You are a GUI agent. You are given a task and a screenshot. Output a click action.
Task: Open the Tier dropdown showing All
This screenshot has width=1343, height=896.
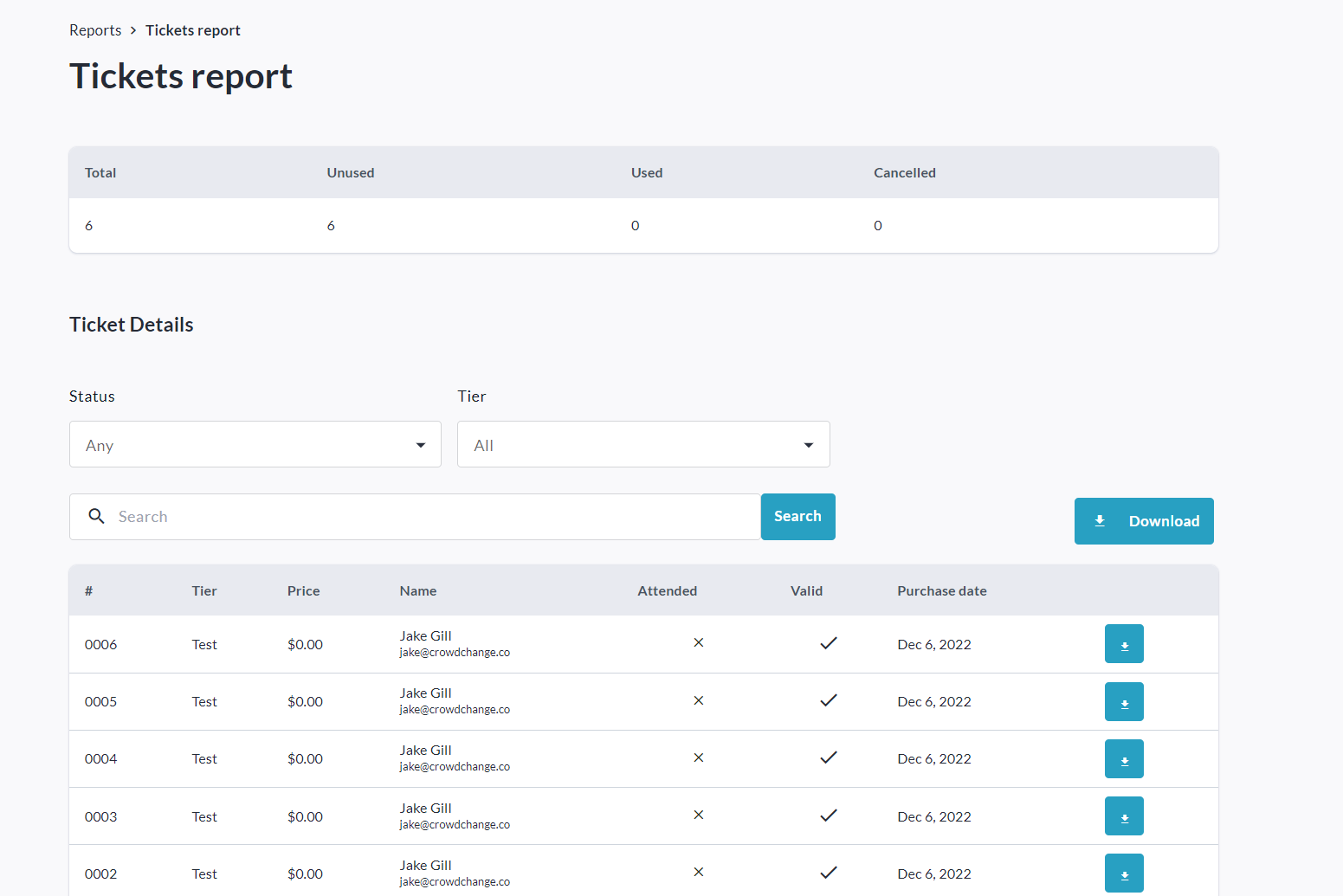tap(642, 445)
